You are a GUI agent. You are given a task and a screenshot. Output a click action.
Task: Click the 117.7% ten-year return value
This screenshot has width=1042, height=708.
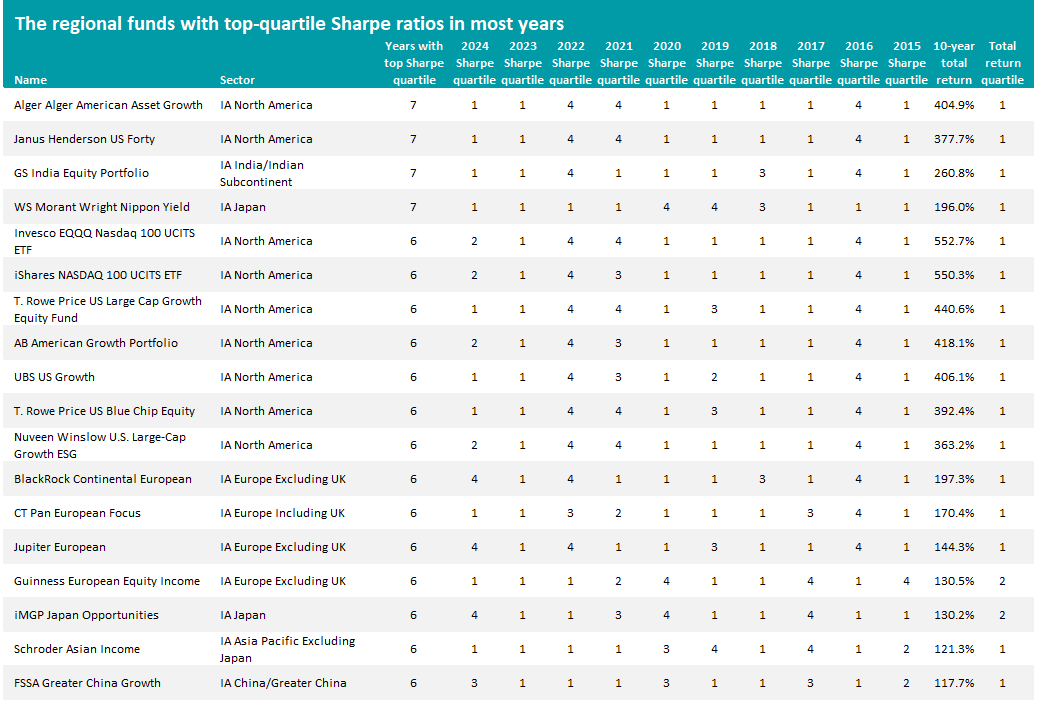[954, 683]
